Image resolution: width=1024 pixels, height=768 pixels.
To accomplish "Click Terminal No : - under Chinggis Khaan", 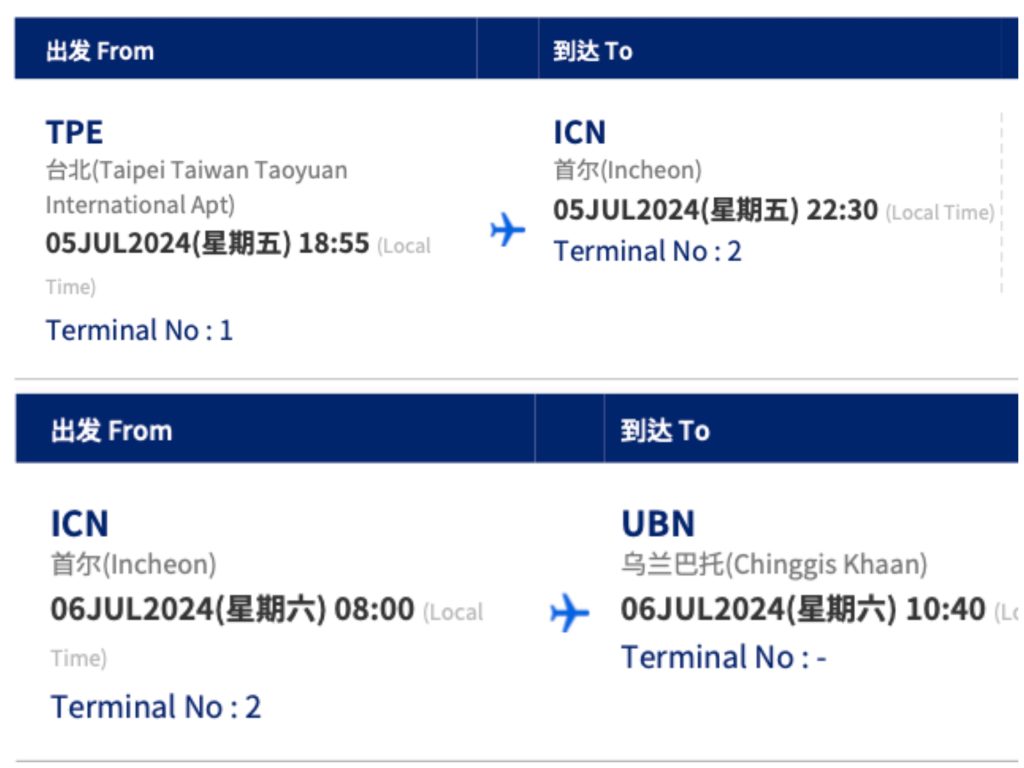I will [724, 657].
